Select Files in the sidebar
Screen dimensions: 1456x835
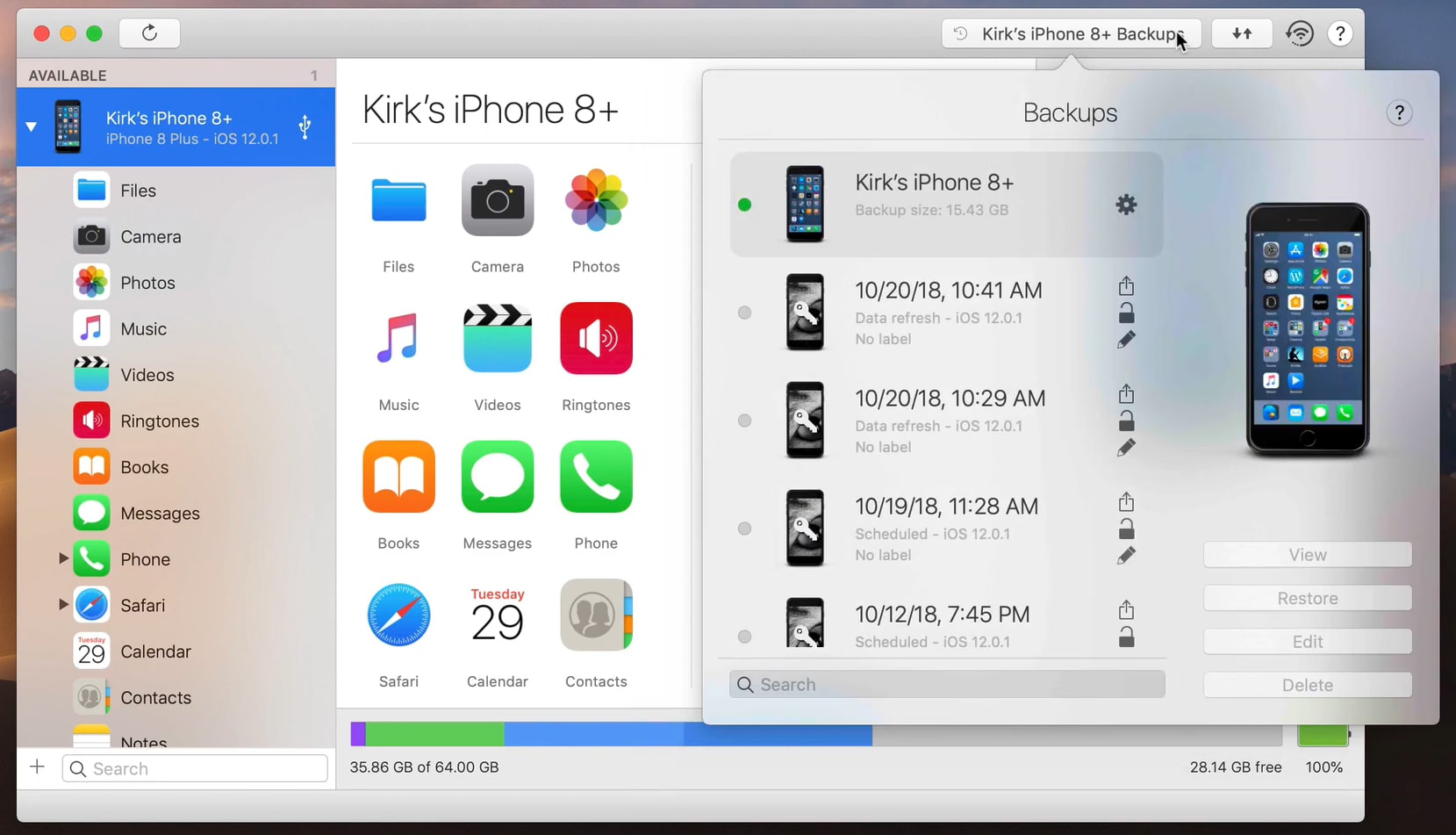pyautogui.click(x=176, y=191)
